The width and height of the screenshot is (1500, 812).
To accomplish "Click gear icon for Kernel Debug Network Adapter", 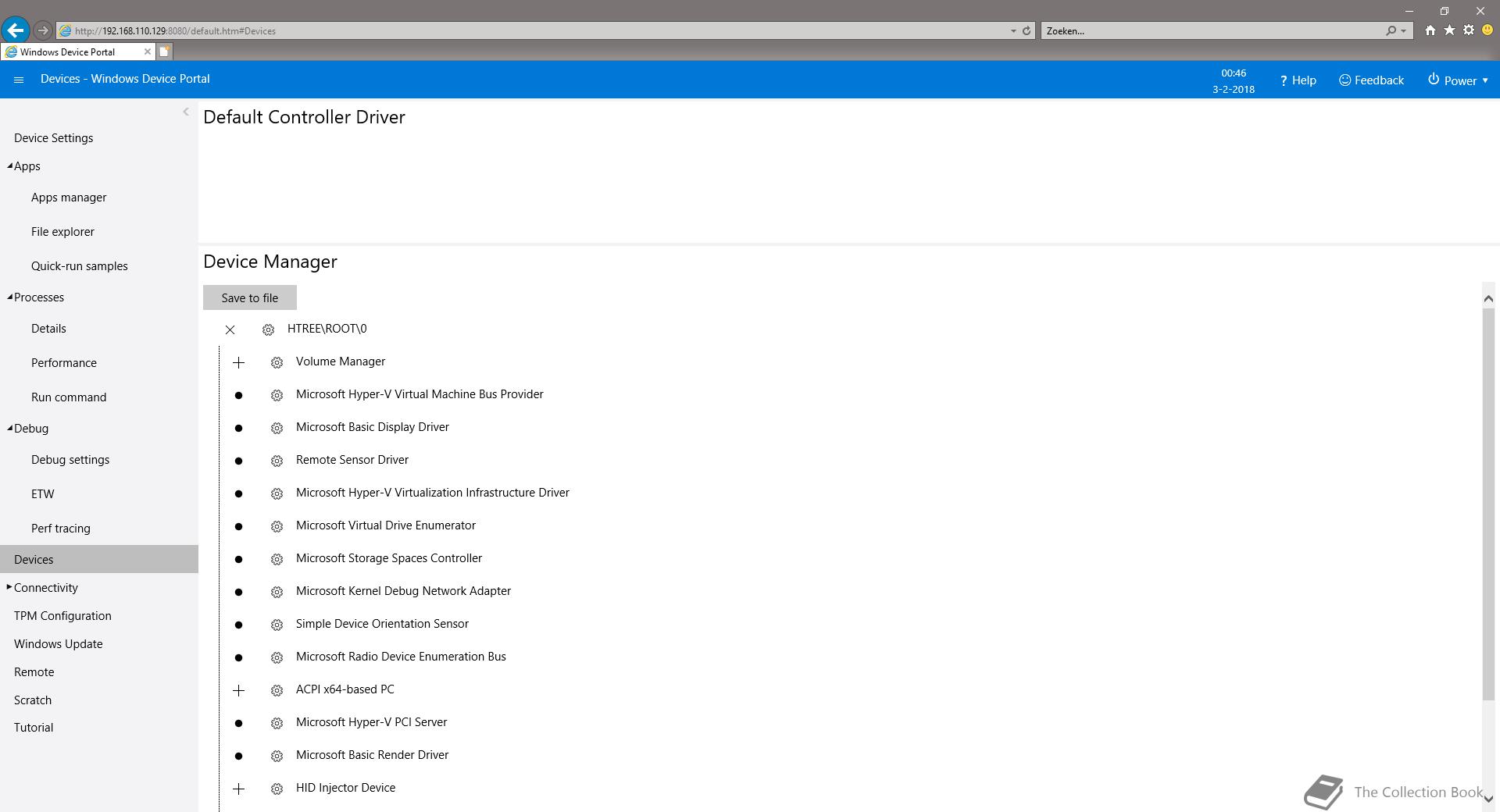I will pyautogui.click(x=277, y=592).
